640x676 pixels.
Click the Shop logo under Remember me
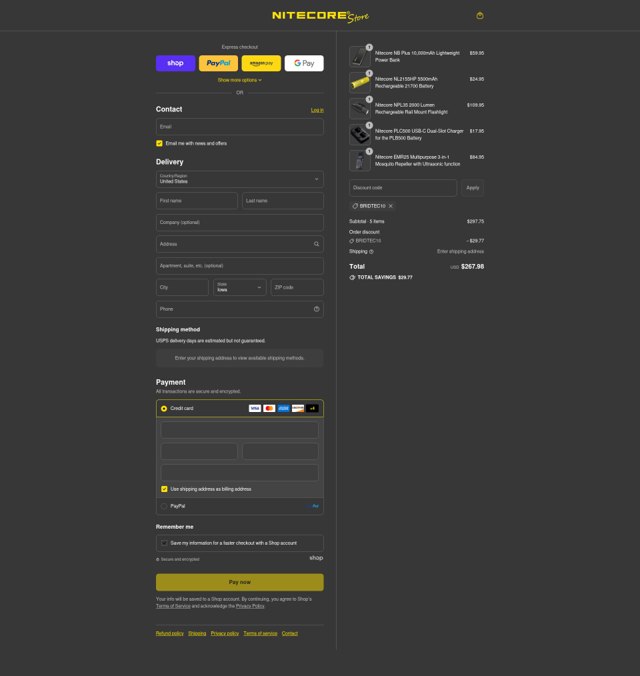click(316, 558)
